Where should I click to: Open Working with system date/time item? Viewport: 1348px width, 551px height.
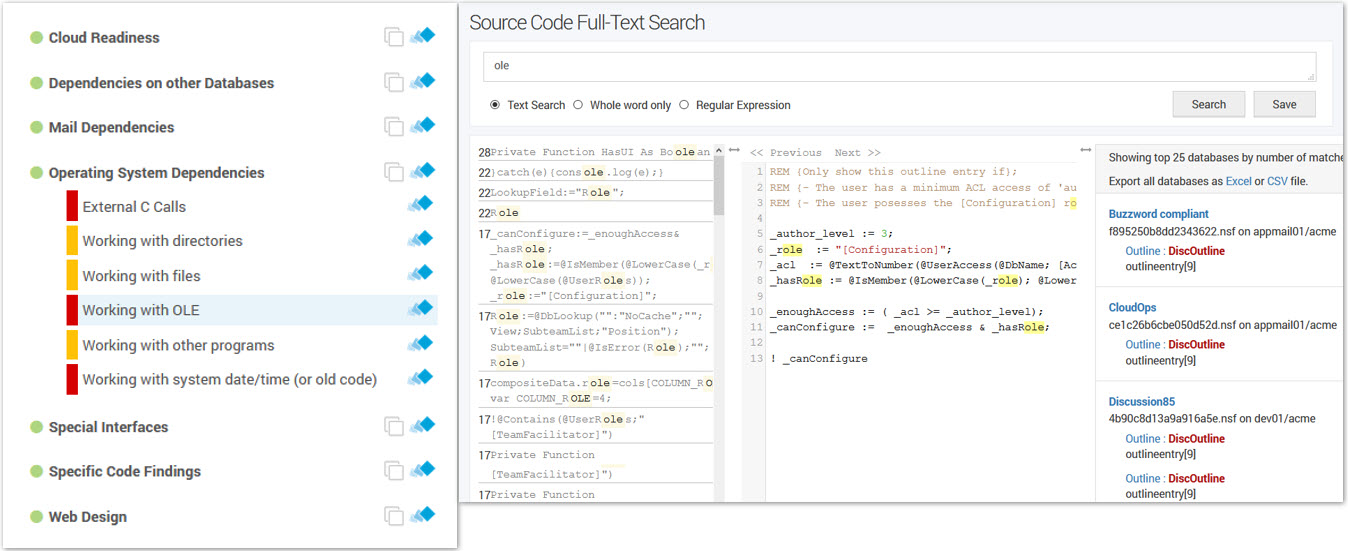tap(229, 379)
